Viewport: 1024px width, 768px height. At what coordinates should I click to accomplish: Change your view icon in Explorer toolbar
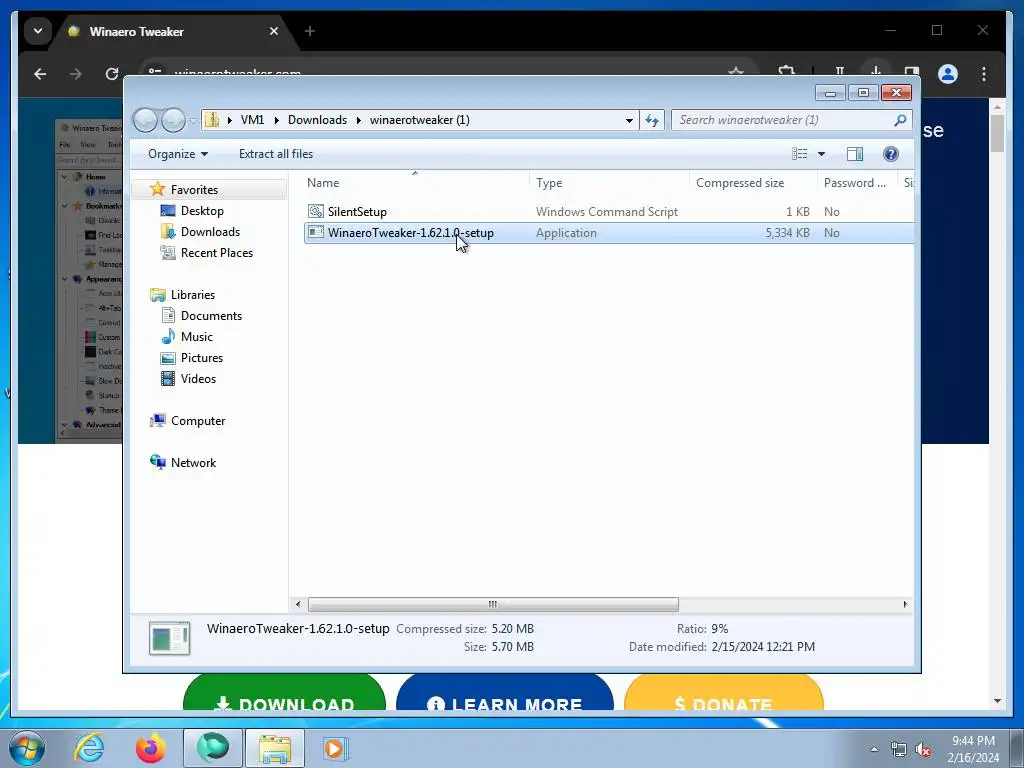point(799,153)
